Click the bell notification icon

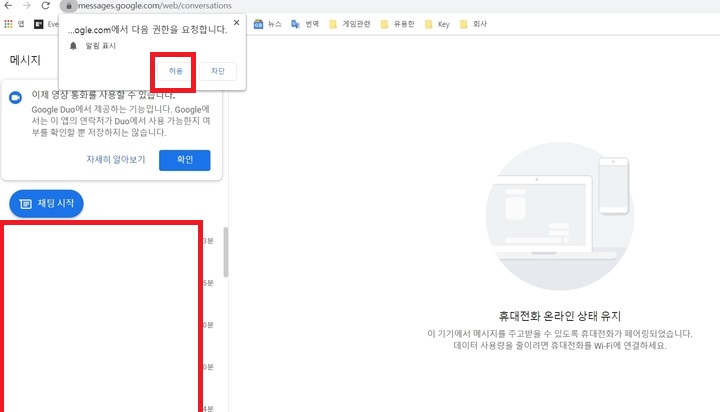(73, 46)
